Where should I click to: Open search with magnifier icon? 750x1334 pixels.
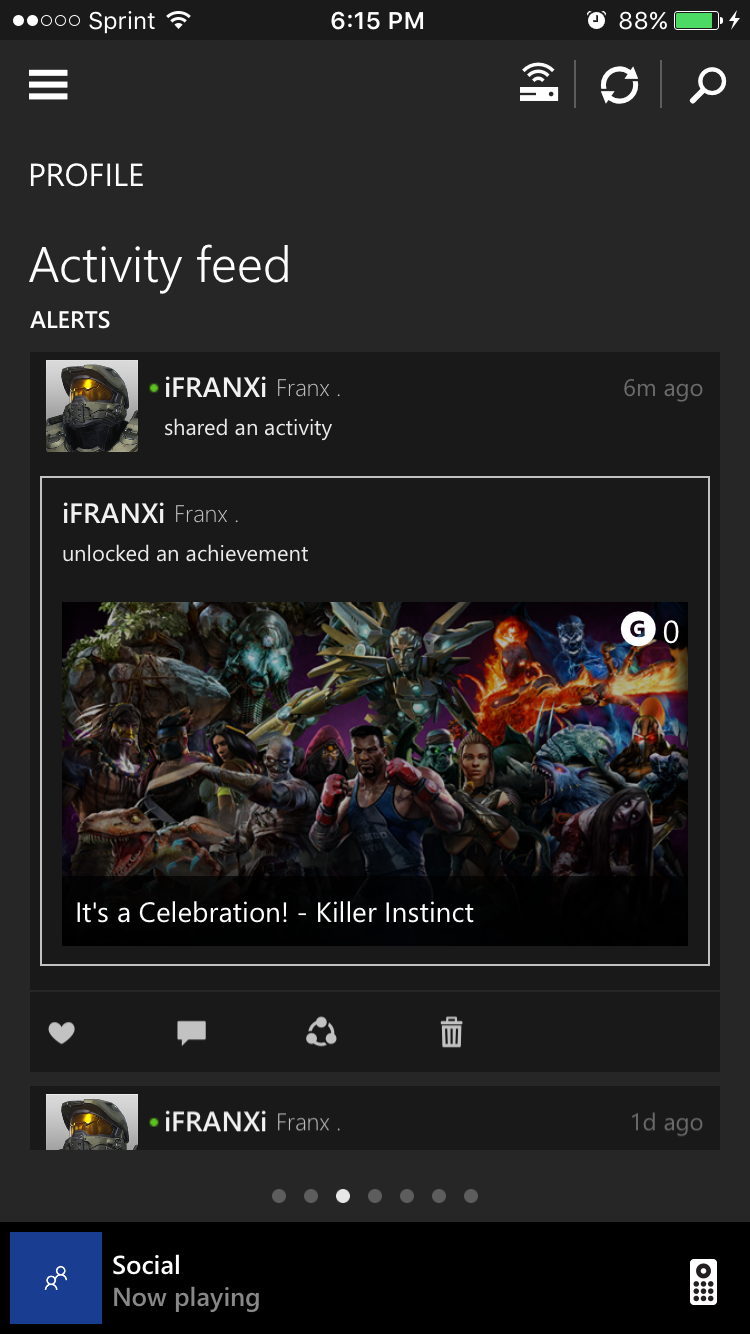click(x=707, y=84)
